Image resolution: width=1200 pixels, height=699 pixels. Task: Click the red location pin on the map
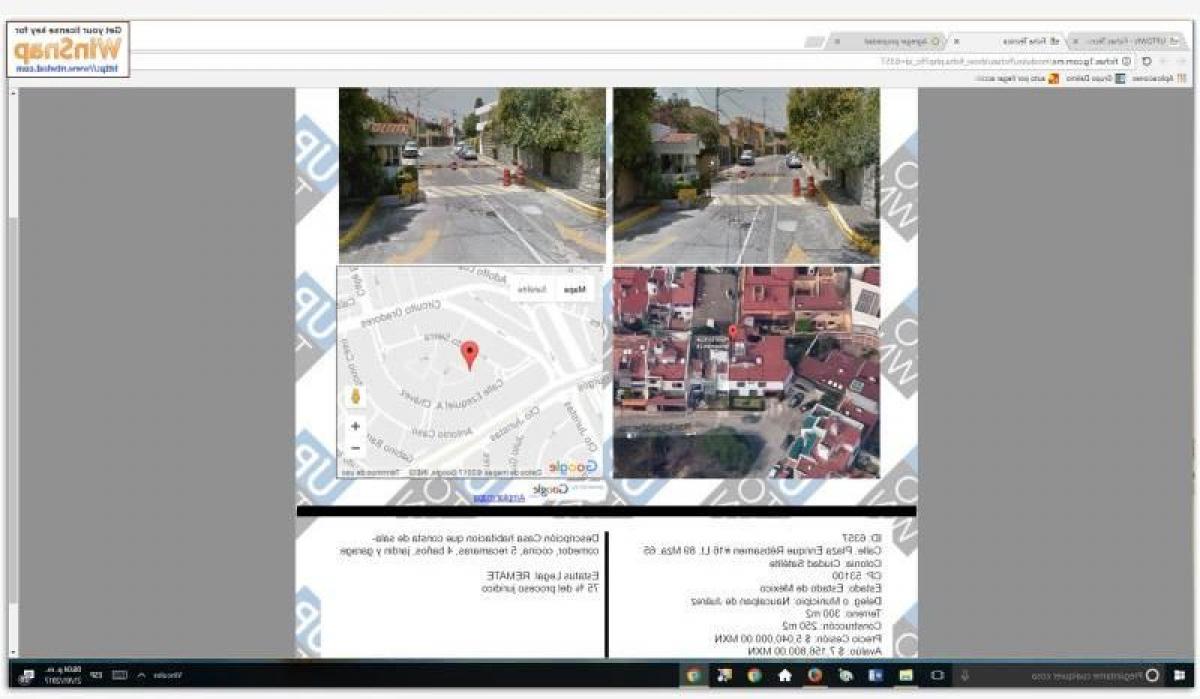coord(469,354)
